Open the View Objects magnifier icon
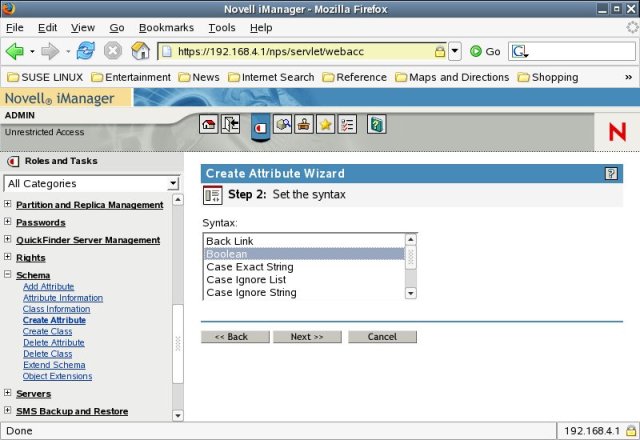Screen dimensions: 640x440 282,124
